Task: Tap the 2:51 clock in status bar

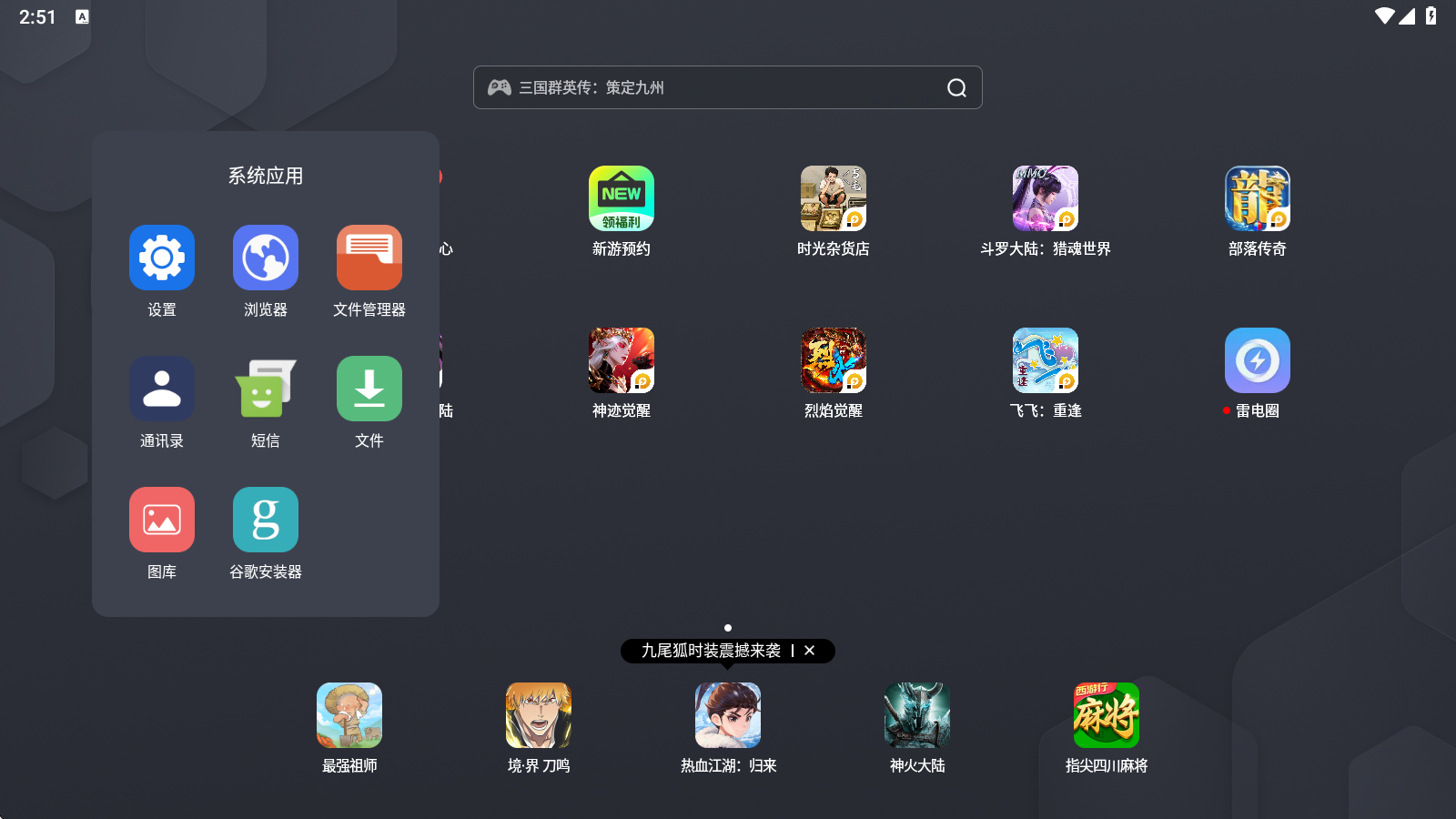Action: click(37, 17)
